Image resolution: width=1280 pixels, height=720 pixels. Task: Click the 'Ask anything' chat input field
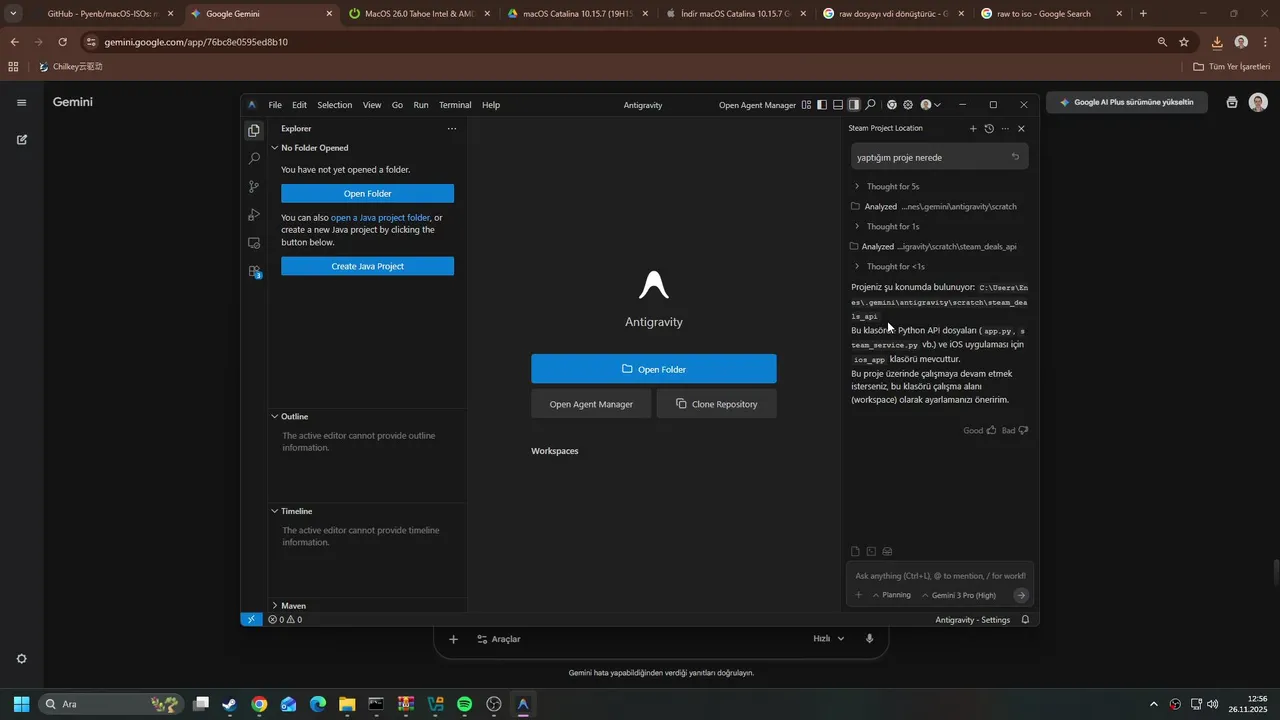tap(940, 576)
